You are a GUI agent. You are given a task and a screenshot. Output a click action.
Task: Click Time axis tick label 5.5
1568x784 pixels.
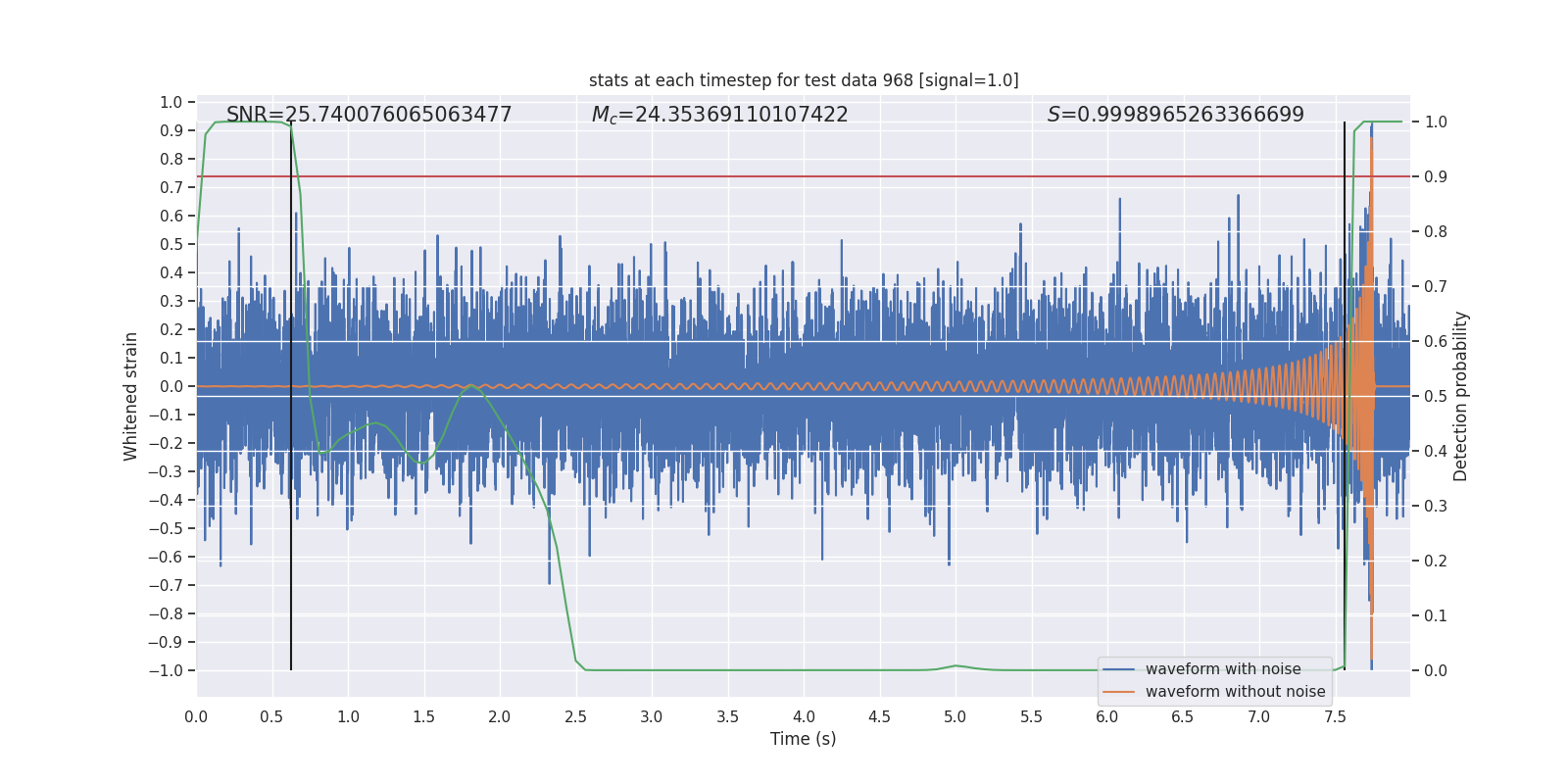click(1032, 716)
